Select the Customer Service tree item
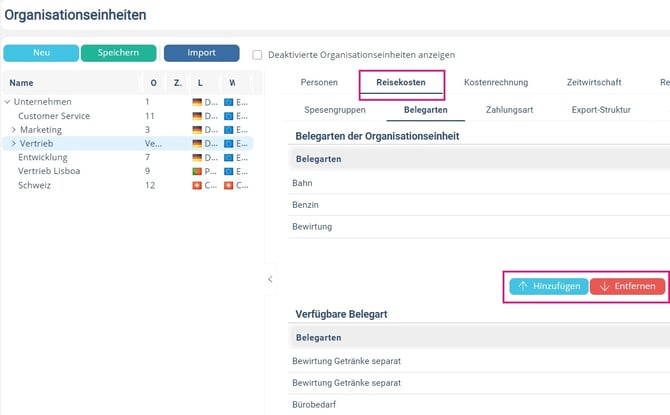Viewport: 670px width, 415px height. coord(54,116)
